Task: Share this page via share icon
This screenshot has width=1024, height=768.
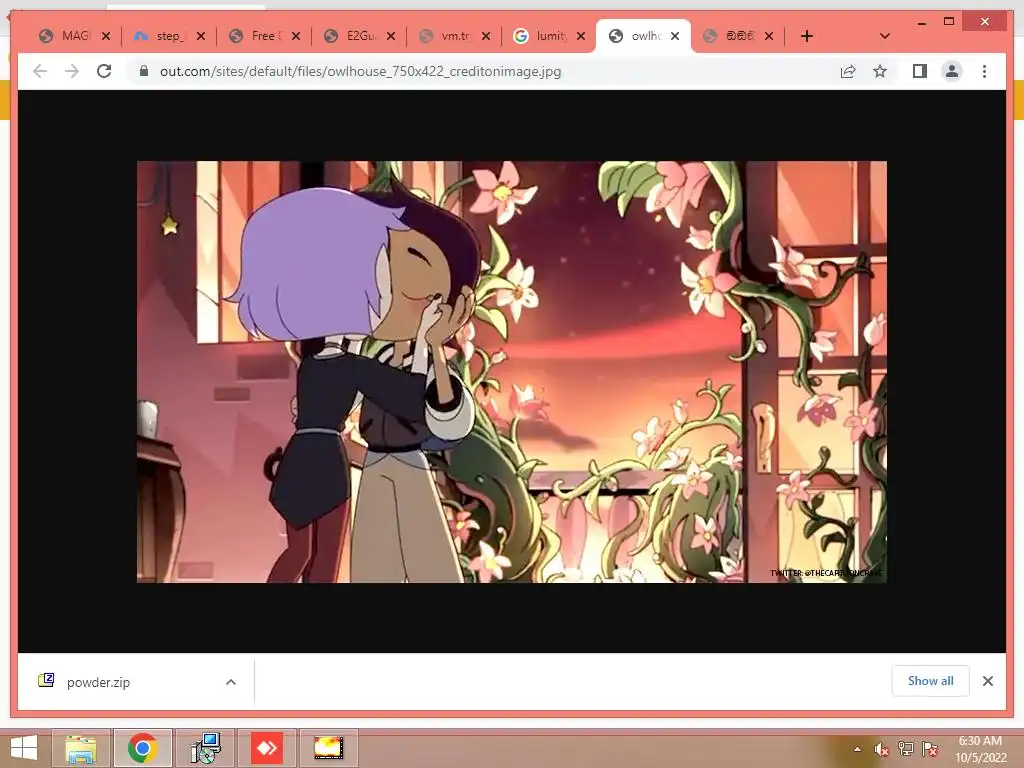Action: pyautogui.click(x=848, y=71)
